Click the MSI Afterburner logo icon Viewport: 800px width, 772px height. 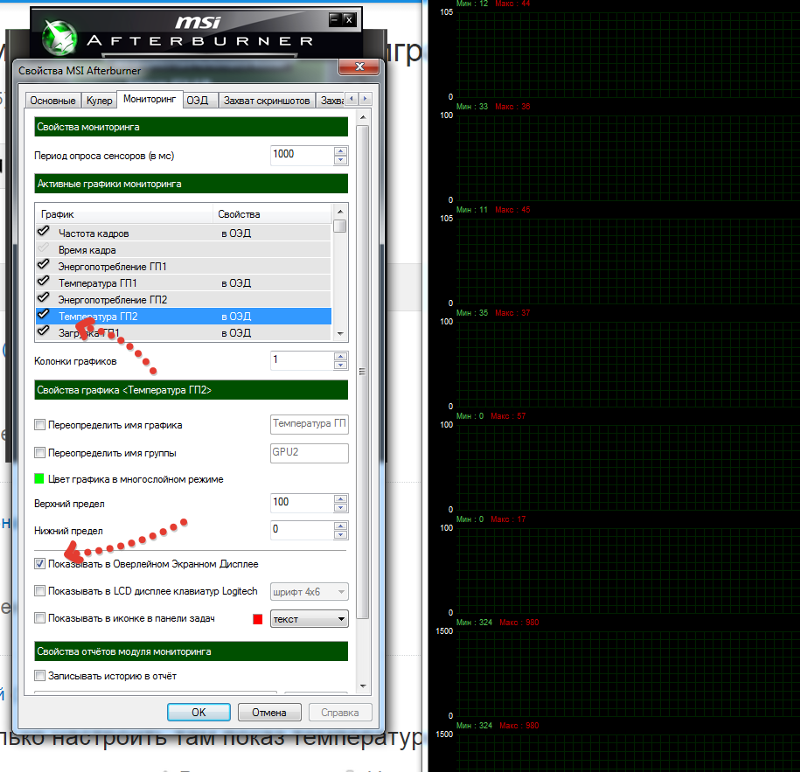[x=59, y=37]
